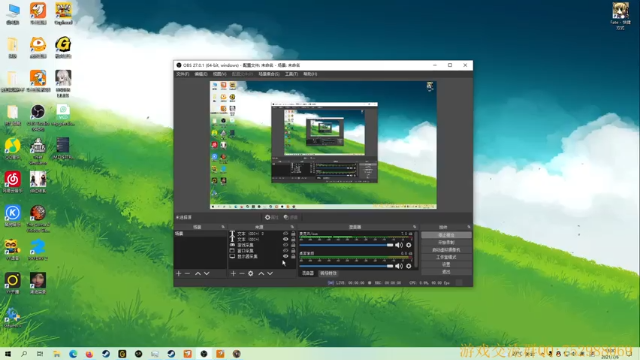Open Mic/Aux audio settings gear
Viewport: 640px width, 360px height.
coord(409,245)
